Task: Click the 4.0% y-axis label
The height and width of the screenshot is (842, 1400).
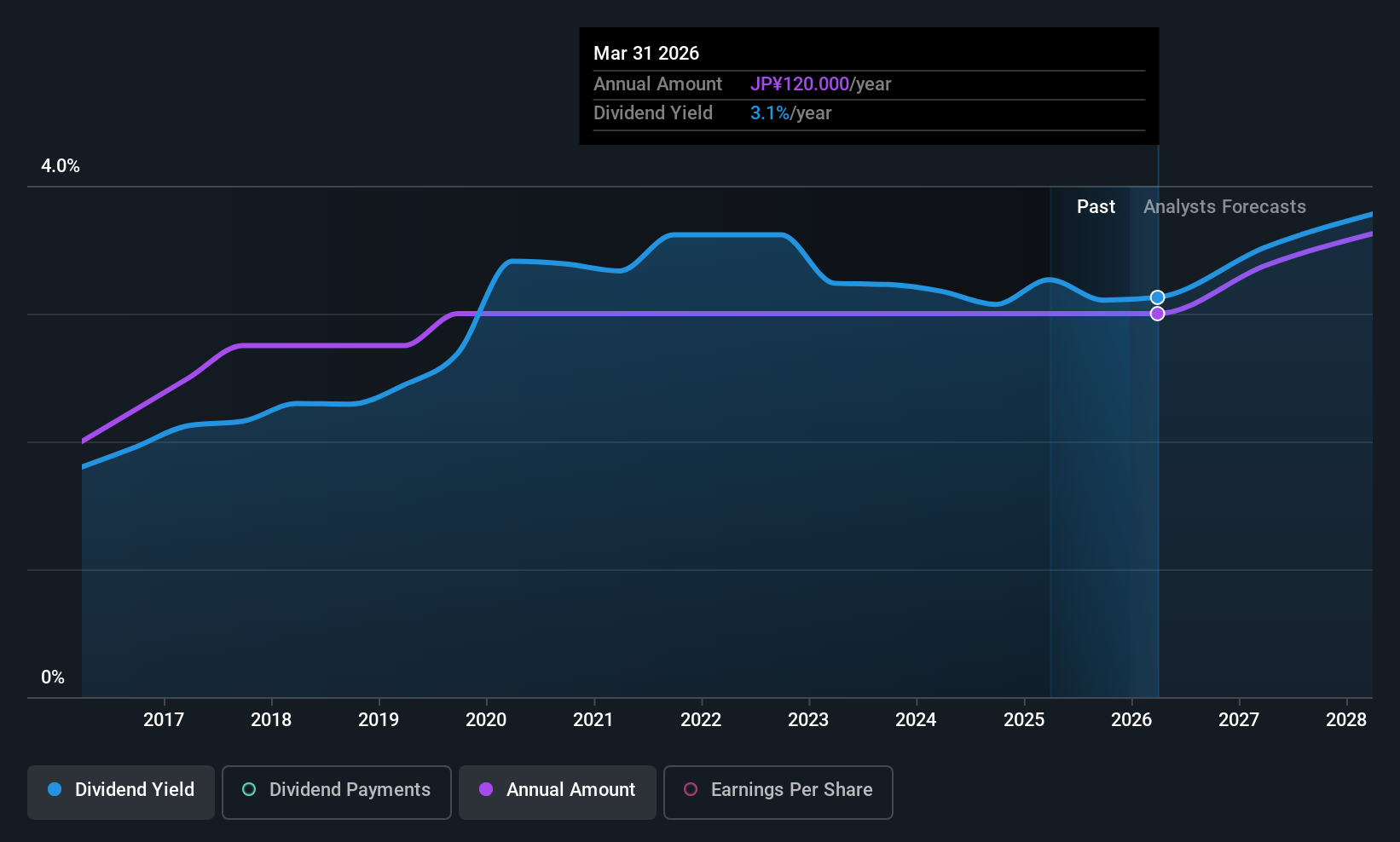Action: (x=61, y=166)
